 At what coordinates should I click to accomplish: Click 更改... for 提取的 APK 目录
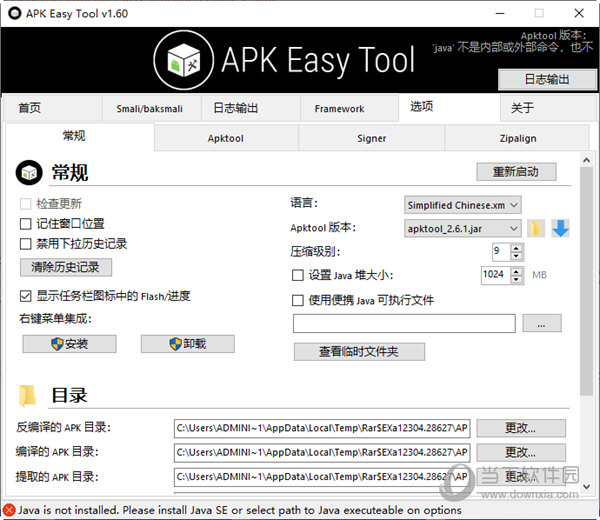(521, 477)
